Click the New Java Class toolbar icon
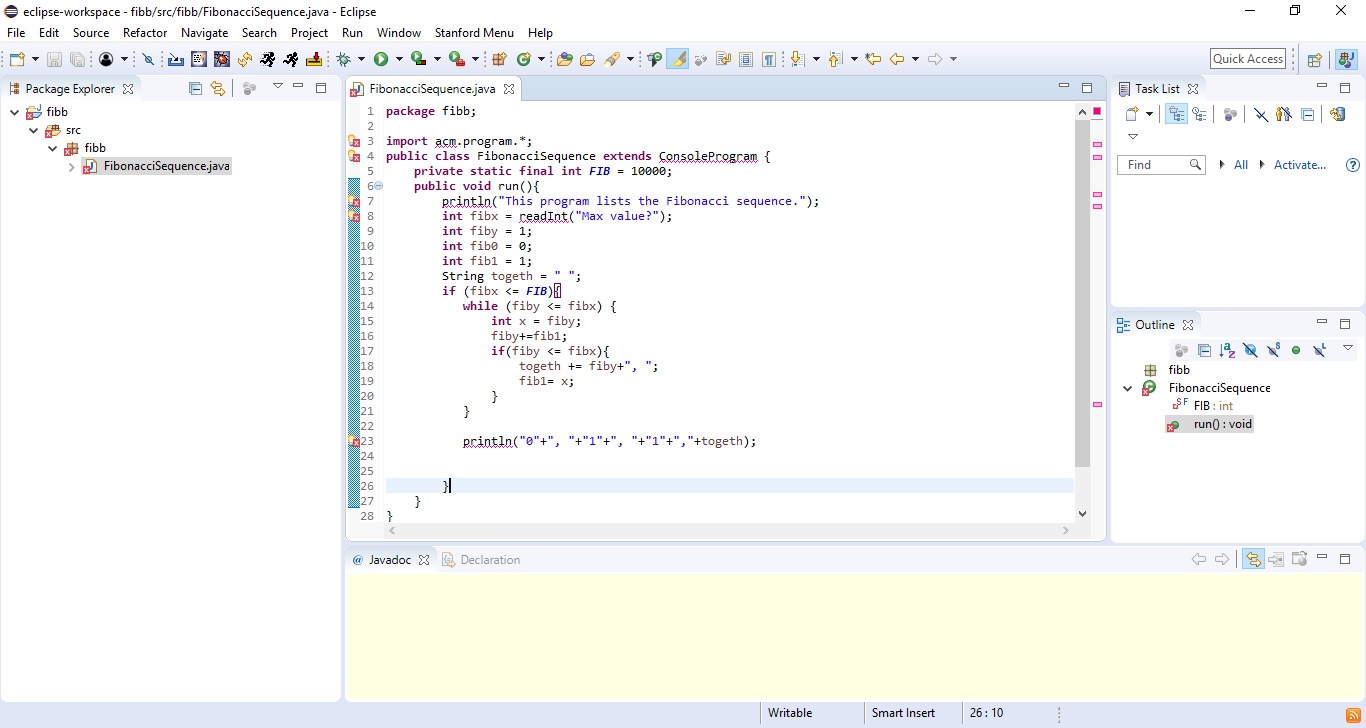Viewport: 1366px width, 728px height. 522,59
